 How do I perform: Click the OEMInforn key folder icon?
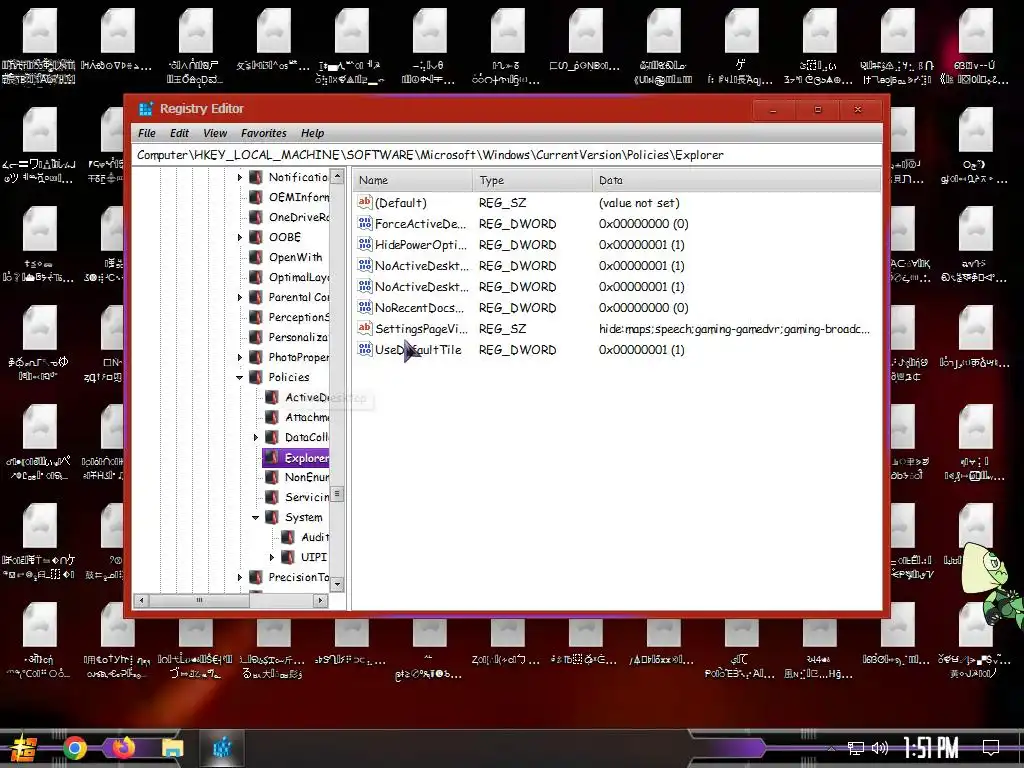coord(256,197)
